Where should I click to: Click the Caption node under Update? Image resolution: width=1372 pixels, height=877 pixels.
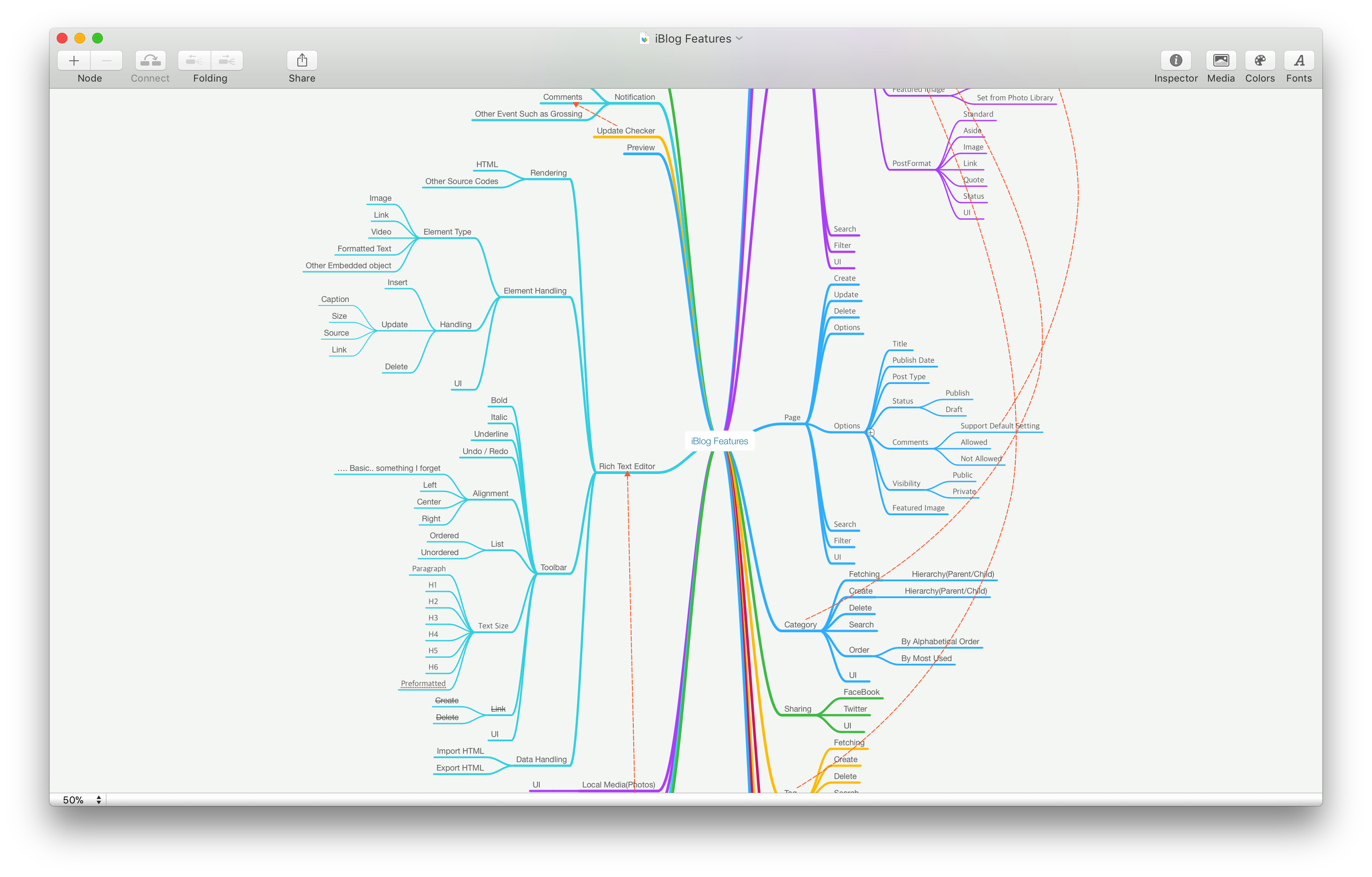335,299
